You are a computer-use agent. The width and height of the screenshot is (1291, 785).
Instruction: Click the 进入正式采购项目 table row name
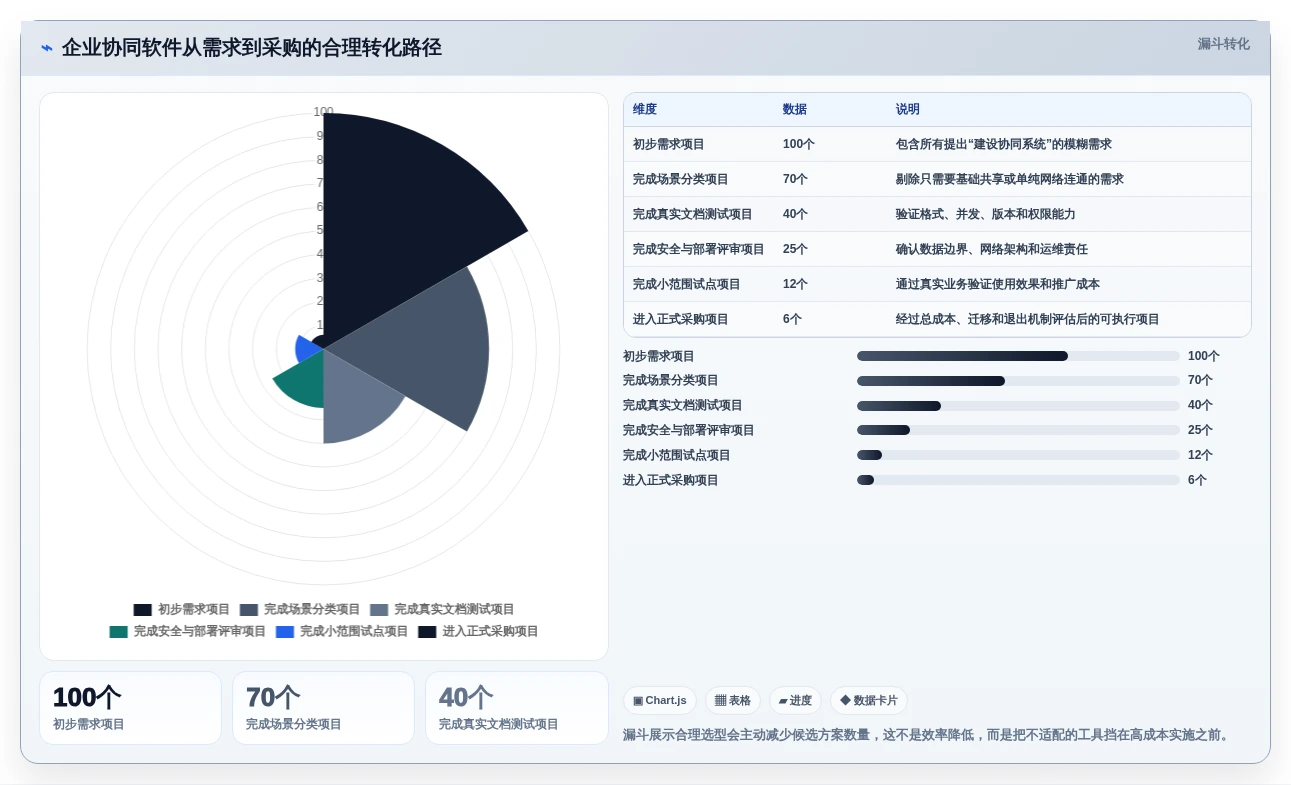click(x=681, y=319)
